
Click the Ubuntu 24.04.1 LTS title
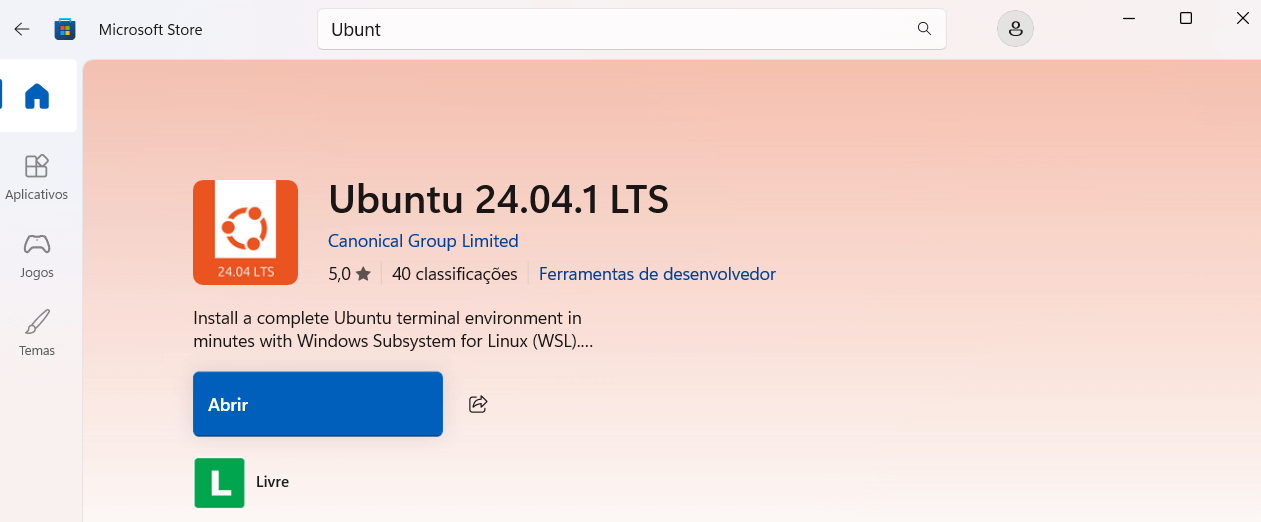point(498,200)
